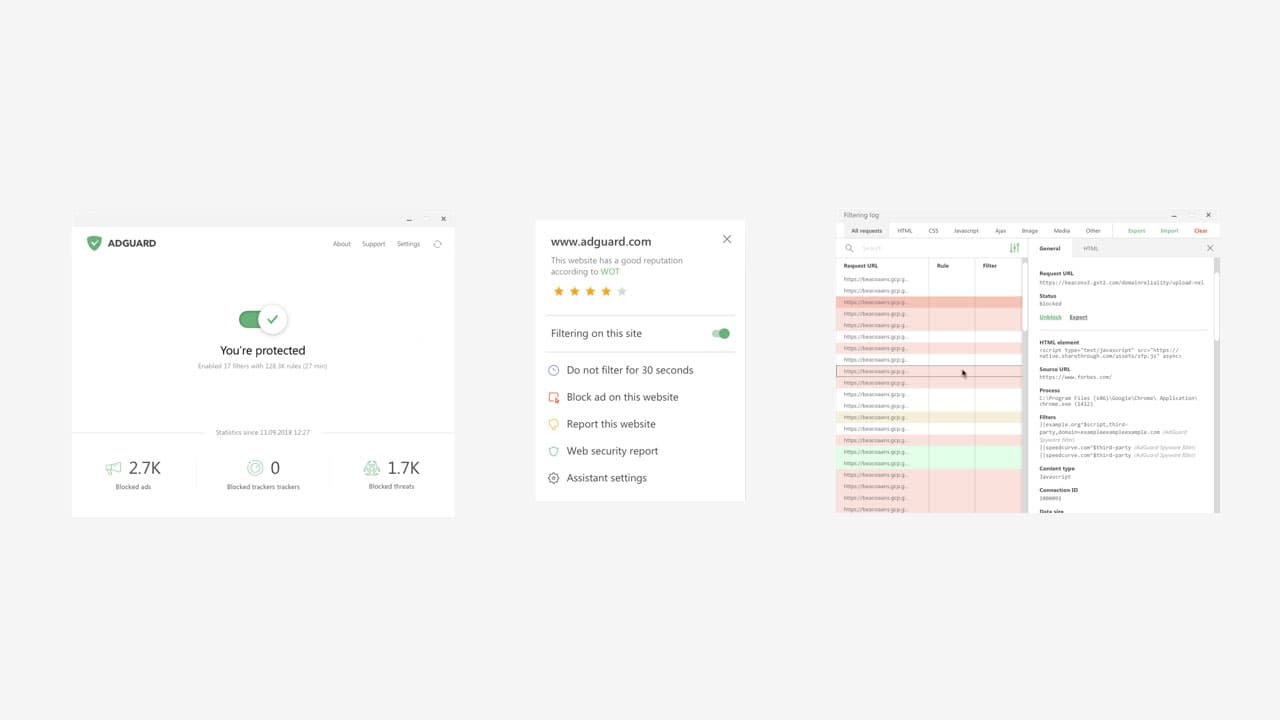1280x720 pixels.
Task: Click the request row outlined with a border
Action: 929,371
